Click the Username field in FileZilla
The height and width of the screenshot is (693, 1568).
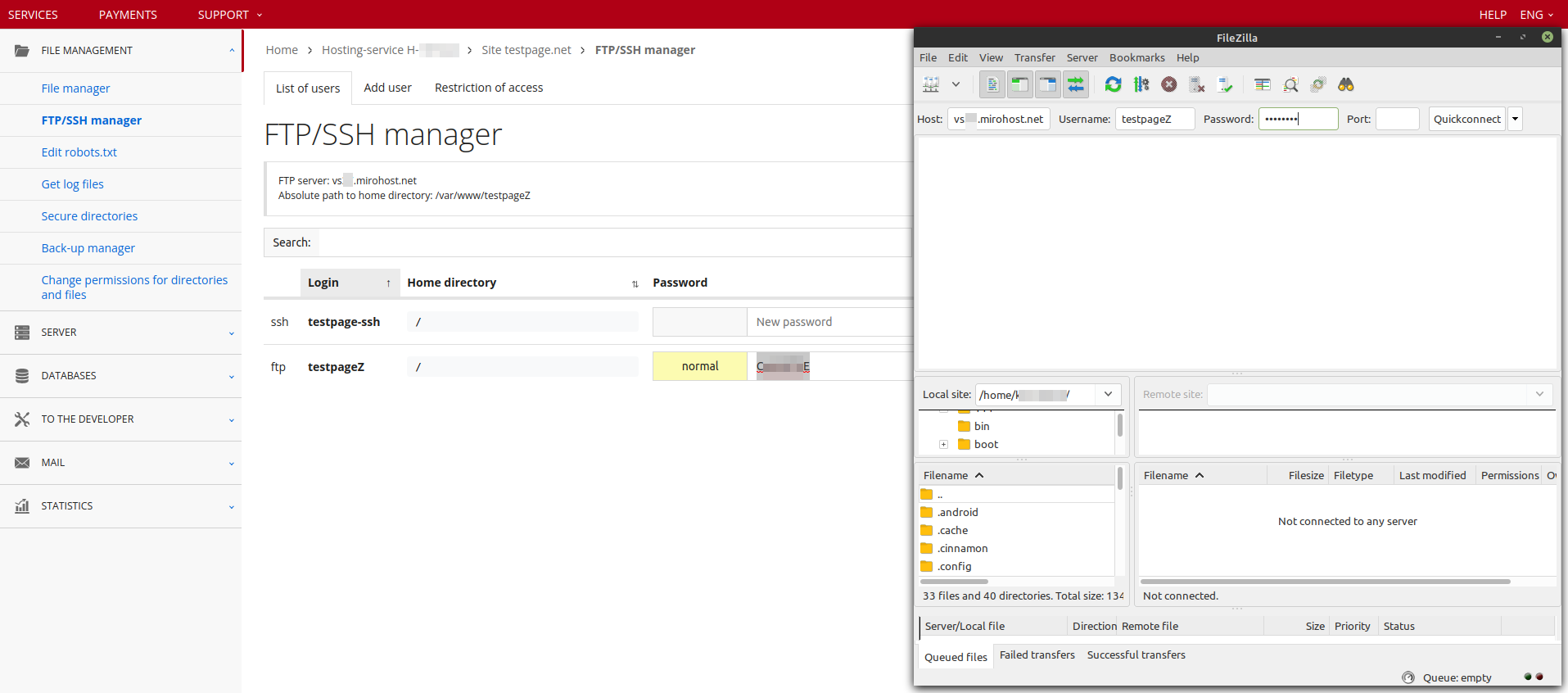[1155, 119]
